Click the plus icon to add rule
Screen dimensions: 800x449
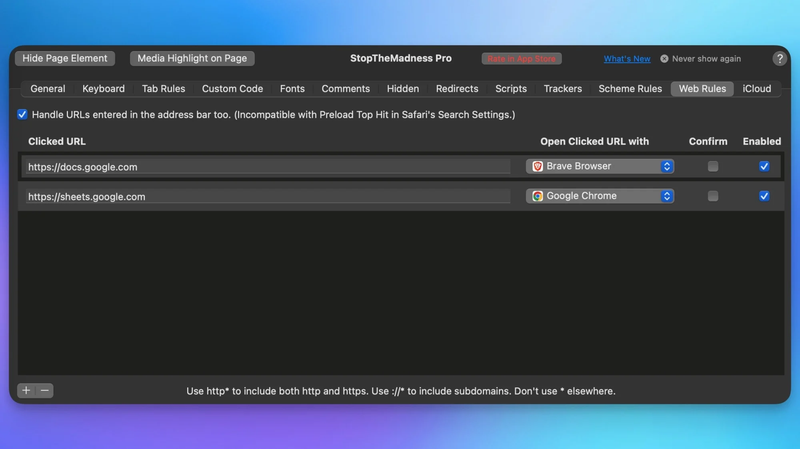click(x=26, y=390)
